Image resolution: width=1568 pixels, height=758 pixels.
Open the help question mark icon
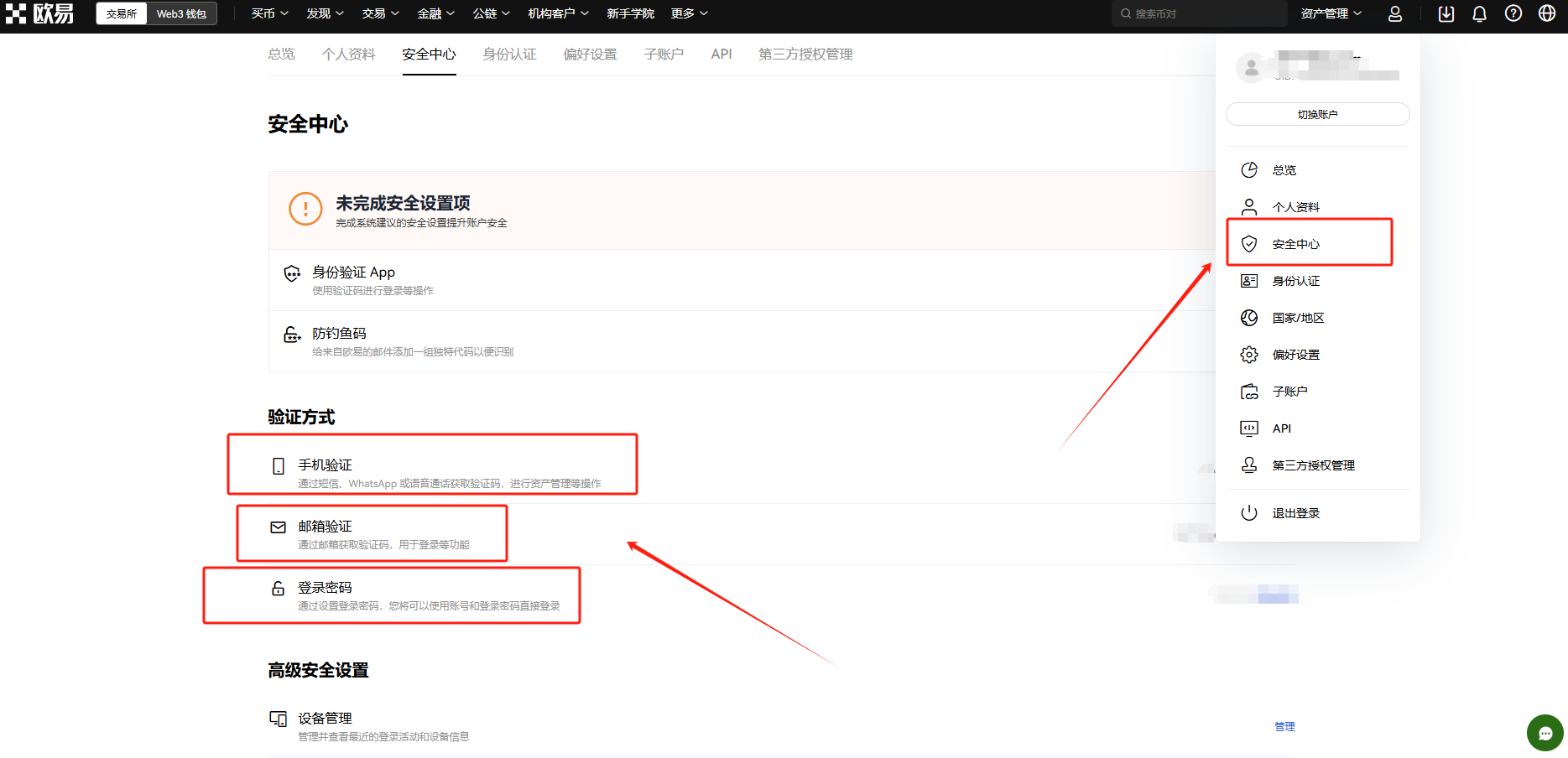(1513, 13)
